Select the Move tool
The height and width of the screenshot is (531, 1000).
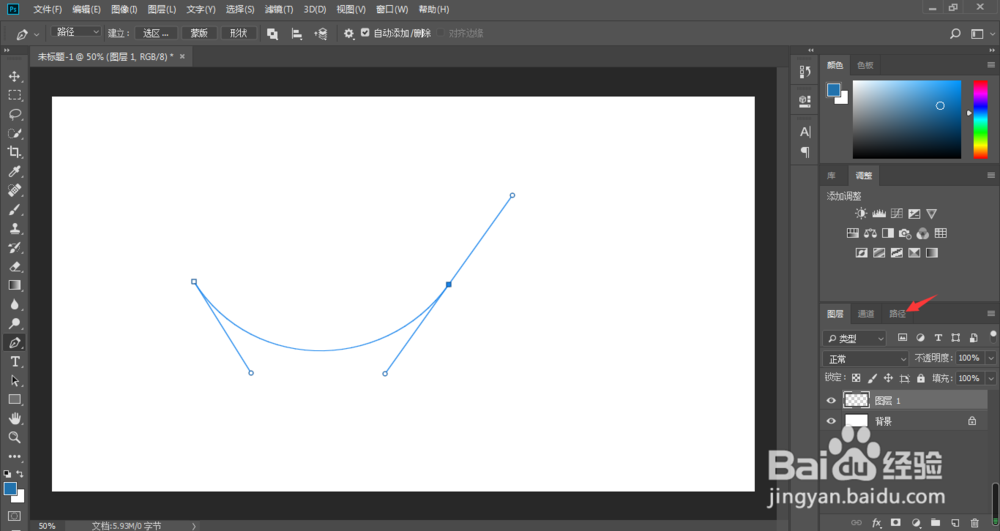(x=15, y=76)
